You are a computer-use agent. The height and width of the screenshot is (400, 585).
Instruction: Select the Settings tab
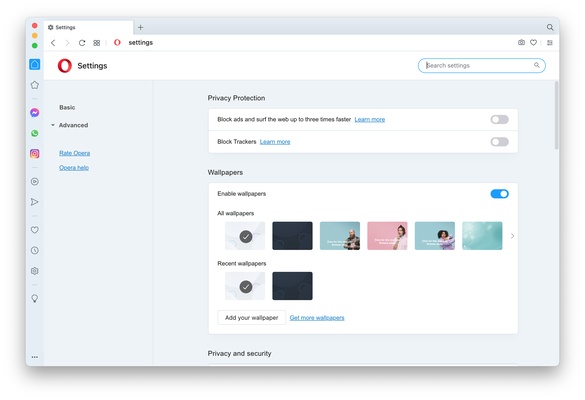coord(88,27)
